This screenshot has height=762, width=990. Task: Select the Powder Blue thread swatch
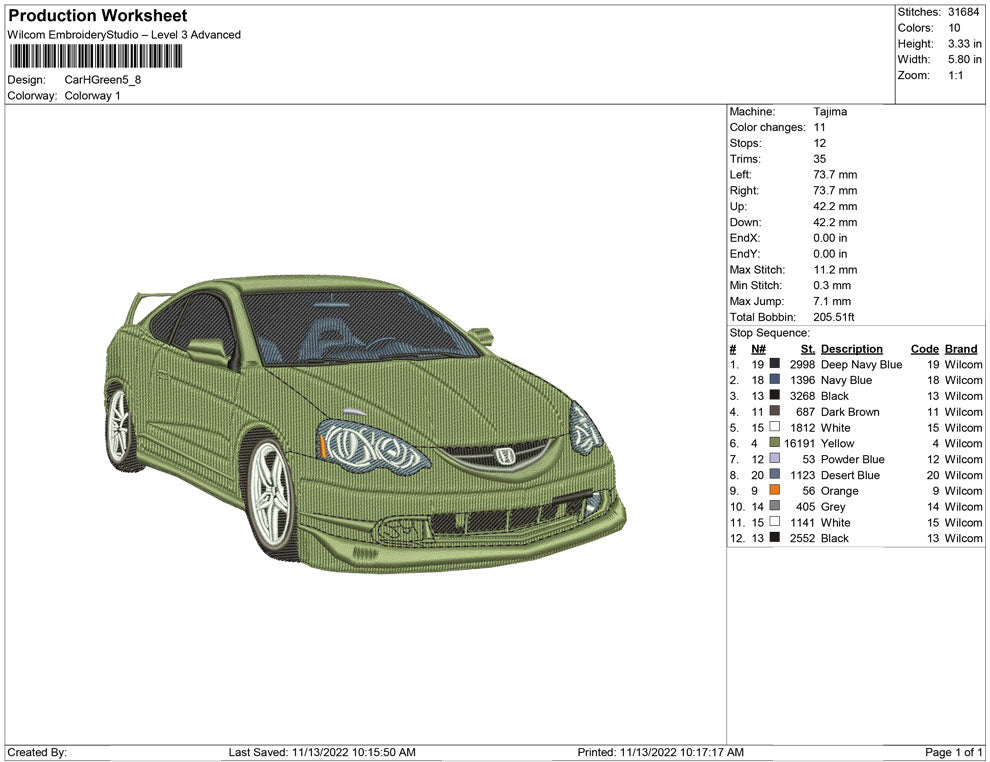pyautogui.click(x=775, y=459)
